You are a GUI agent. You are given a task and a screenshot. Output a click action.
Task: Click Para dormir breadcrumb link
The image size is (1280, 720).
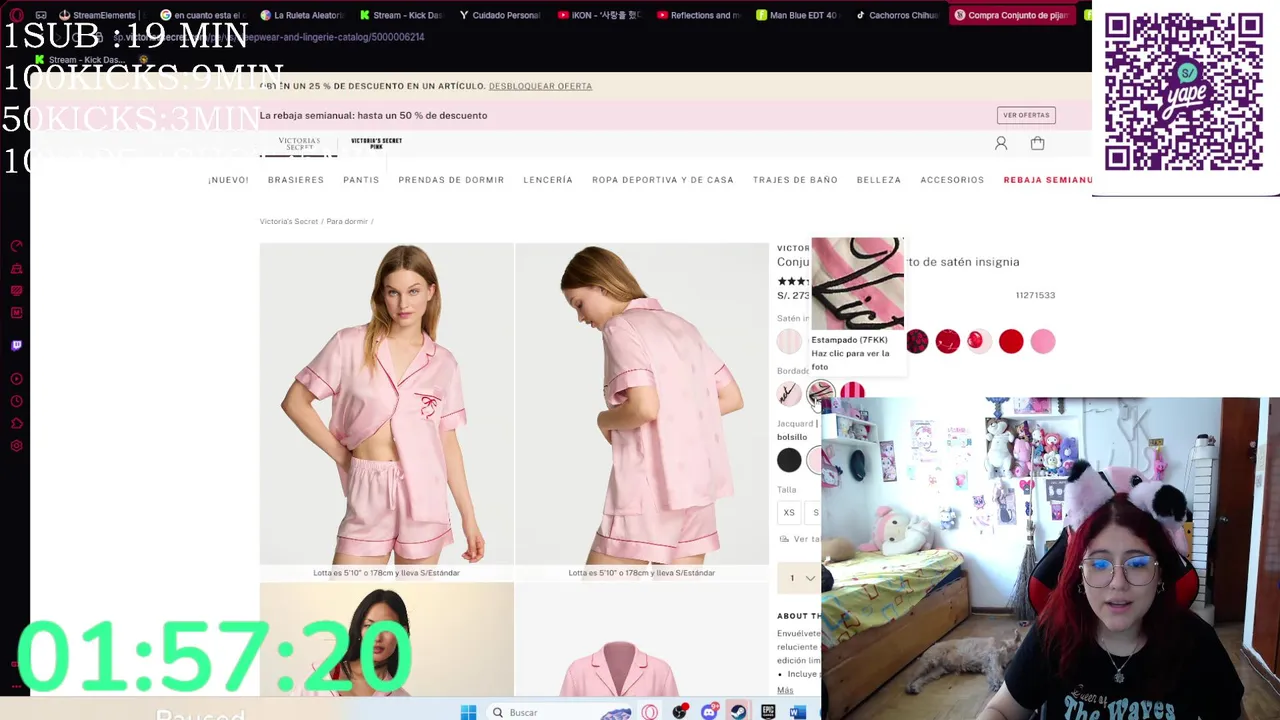[347, 221]
